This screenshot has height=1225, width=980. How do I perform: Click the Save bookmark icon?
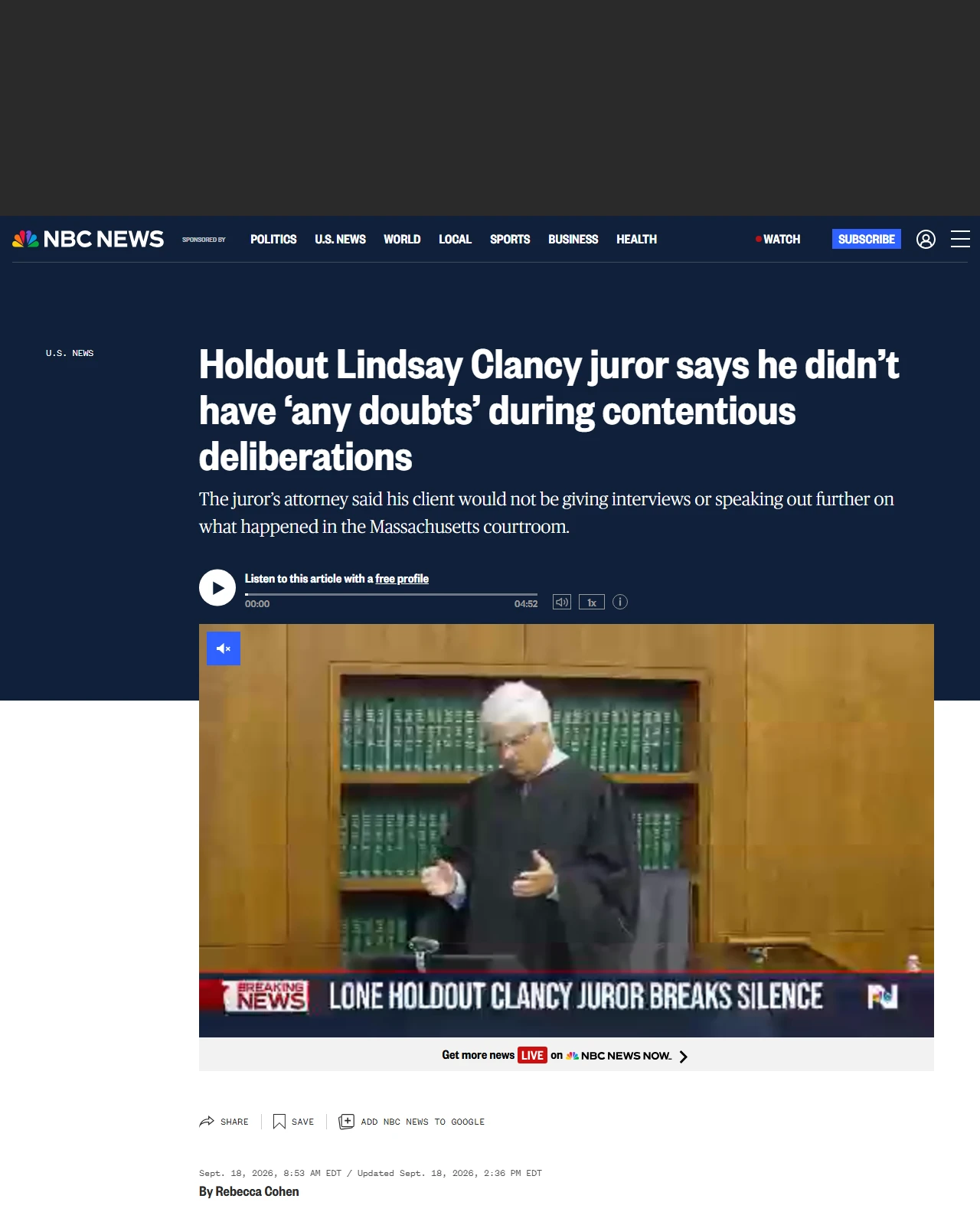click(x=279, y=1122)
